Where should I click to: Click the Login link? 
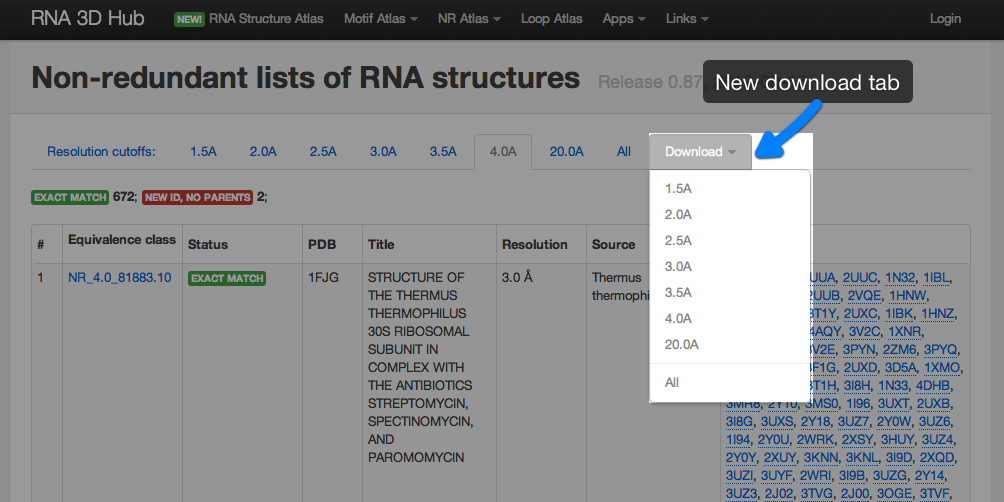pos(945,19)
